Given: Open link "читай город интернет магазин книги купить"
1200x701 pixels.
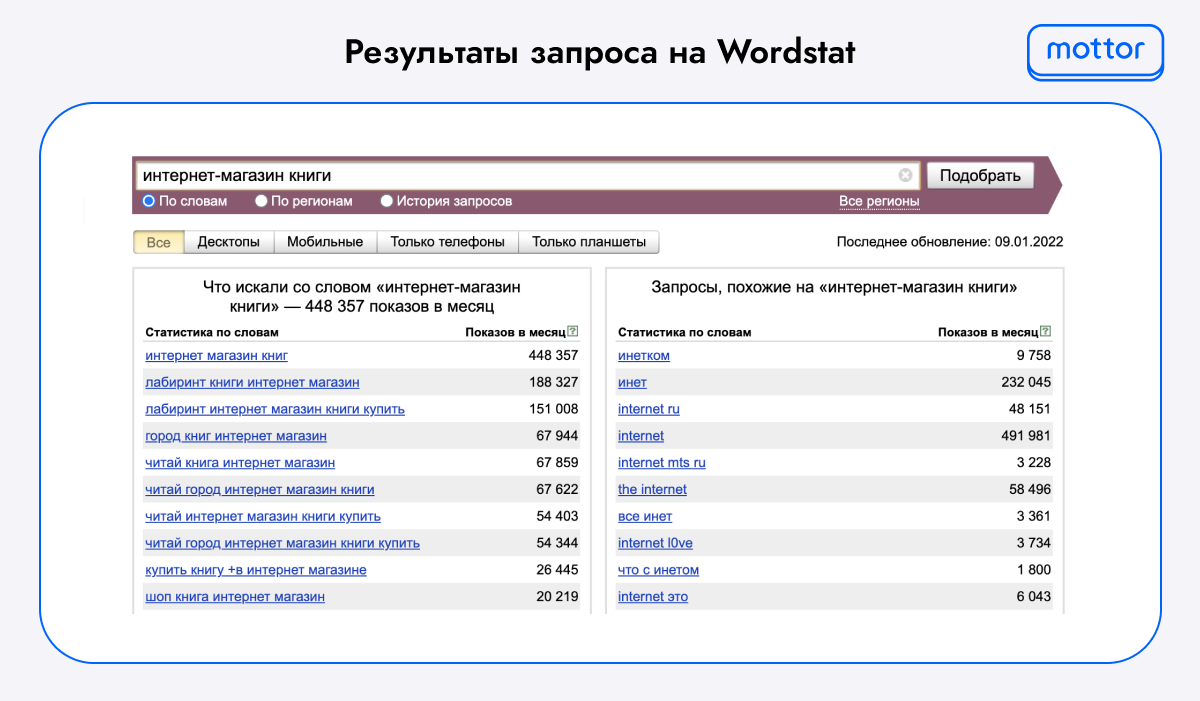Looking at the screenshot, I should 282,543.
